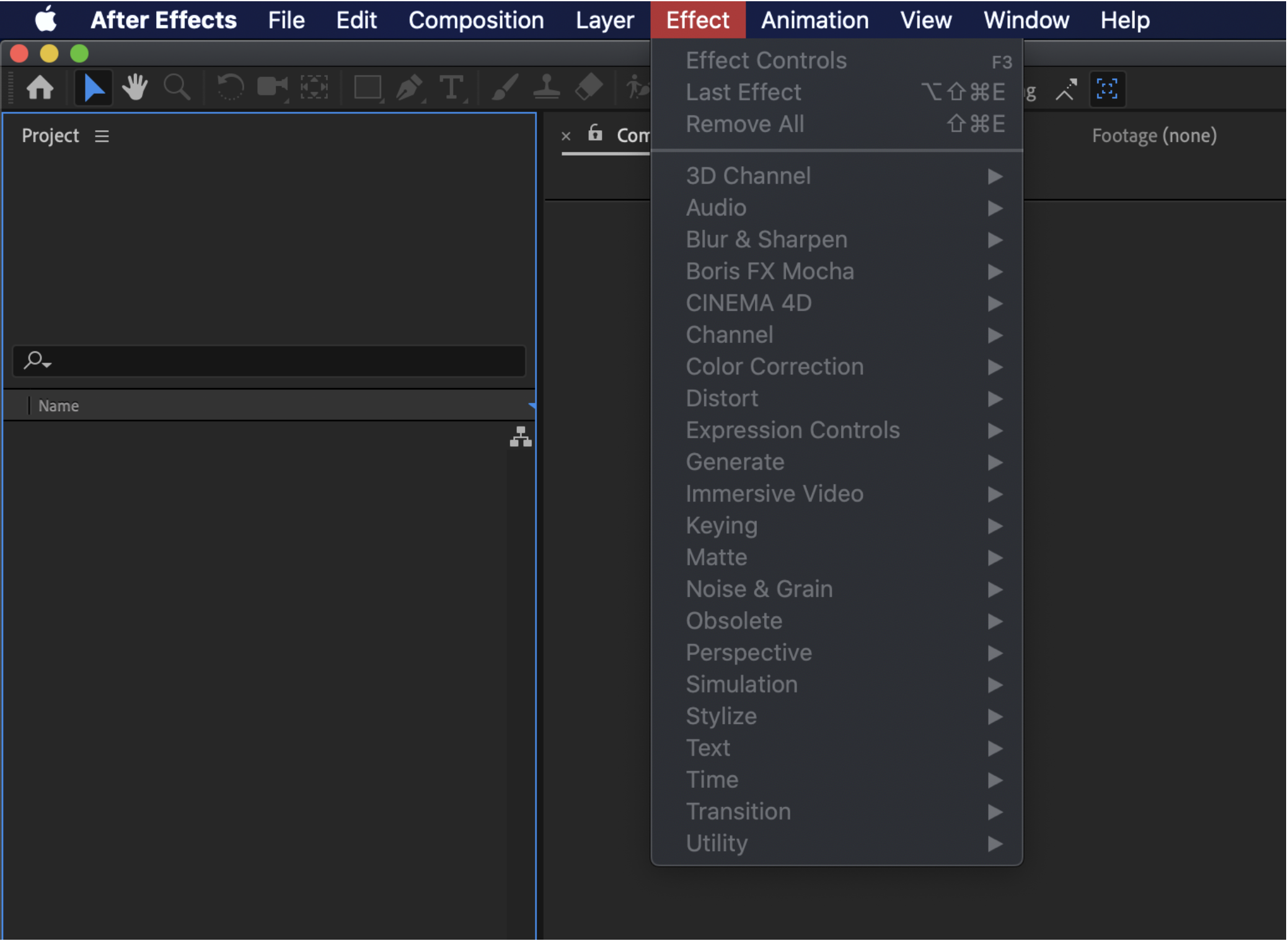The width and height of the screenshot is (1288, 941).
Task: Open the Window menu
Action: [x=1026, y=20]
